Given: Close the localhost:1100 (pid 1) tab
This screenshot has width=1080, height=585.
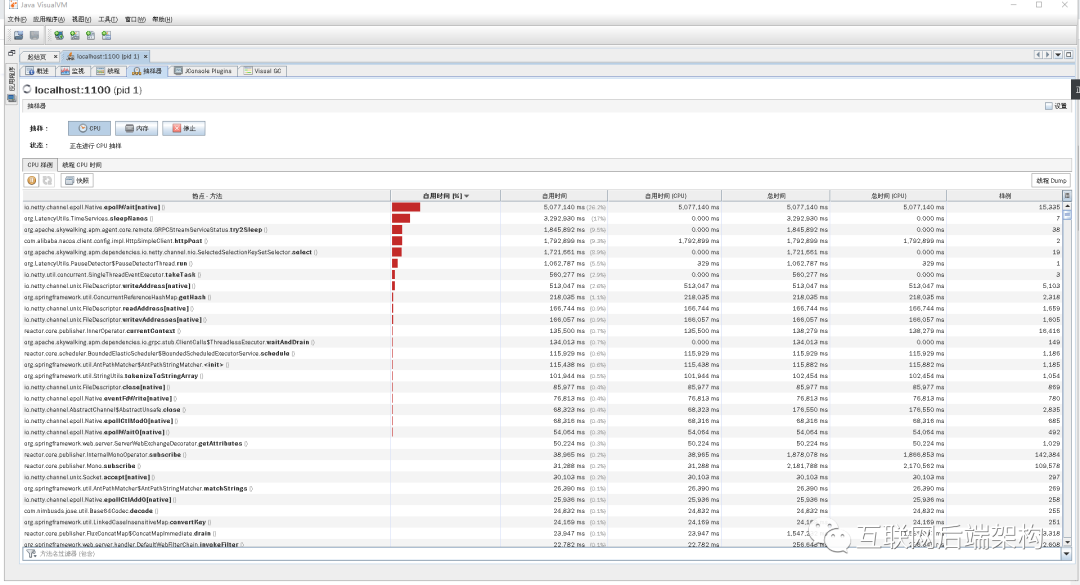Looking at the screenshot, I should click(145, 57).
